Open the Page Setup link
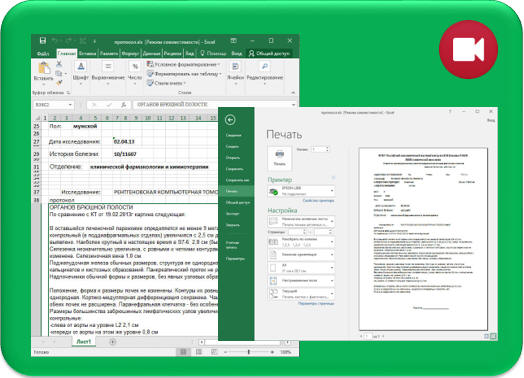Viewport: 524px width, 378px height. click(316, 303)
